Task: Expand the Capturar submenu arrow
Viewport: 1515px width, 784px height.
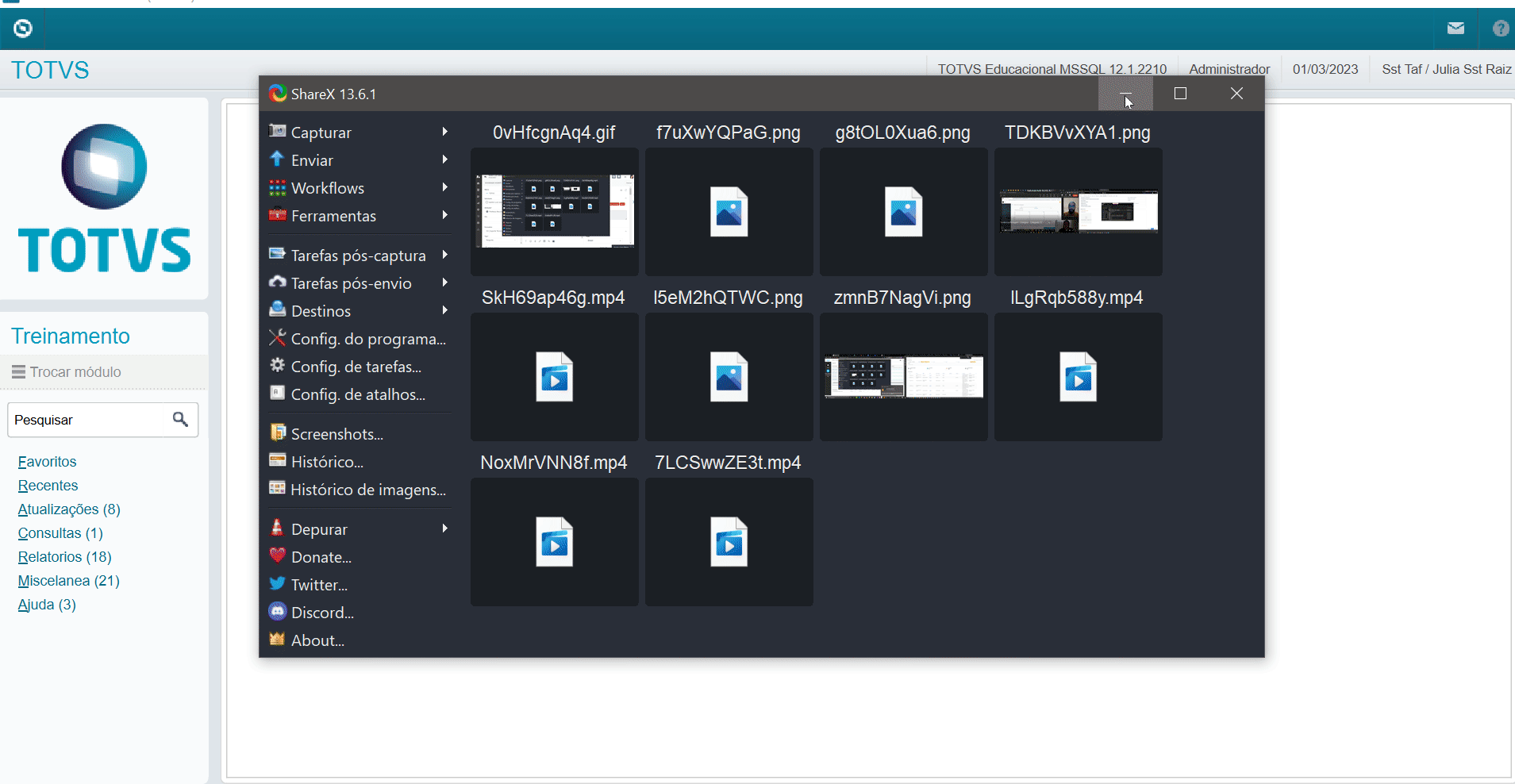Action: pyautogui.click(x=445, y=132)
